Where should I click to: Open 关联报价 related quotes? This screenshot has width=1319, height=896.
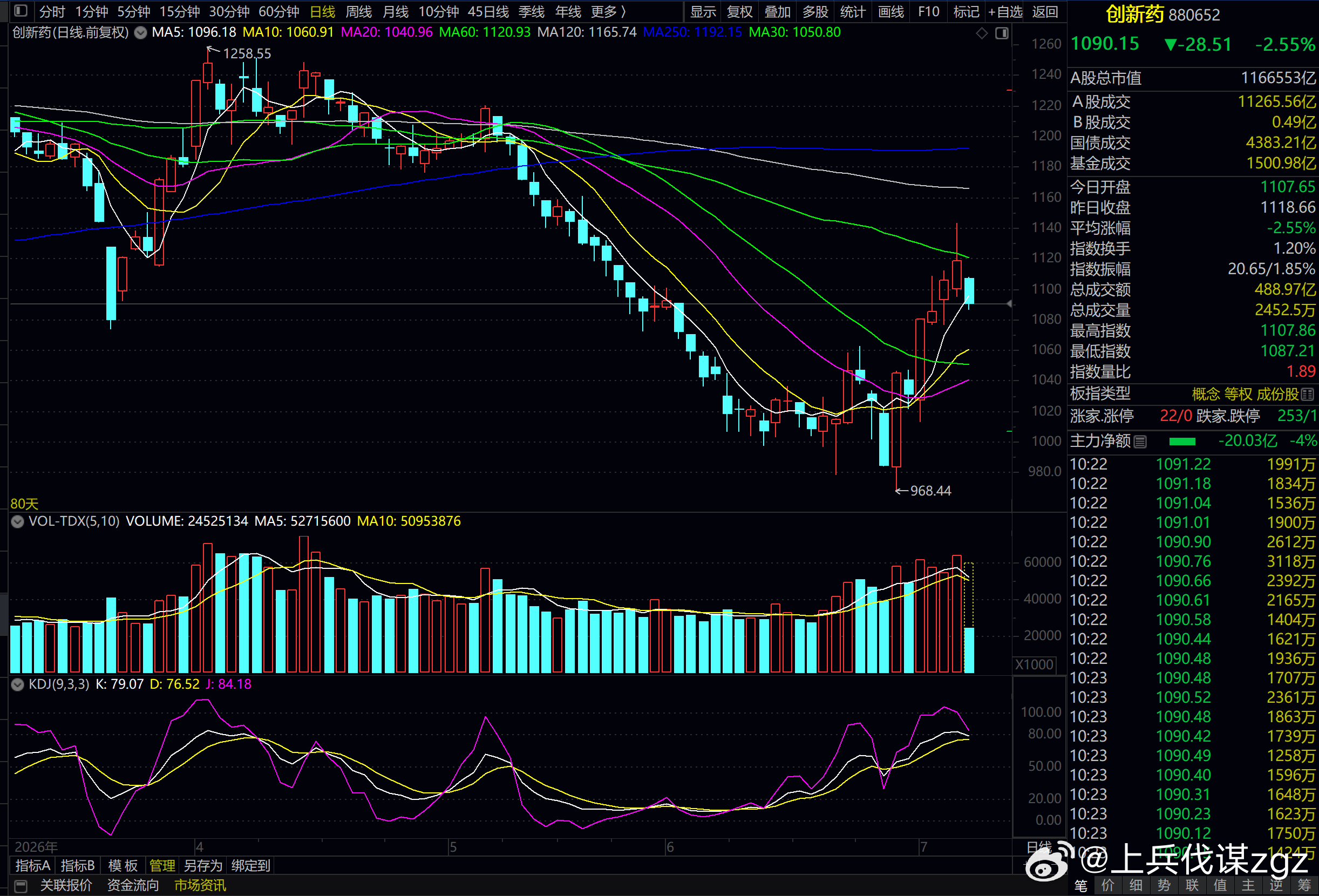pos(66,886)
